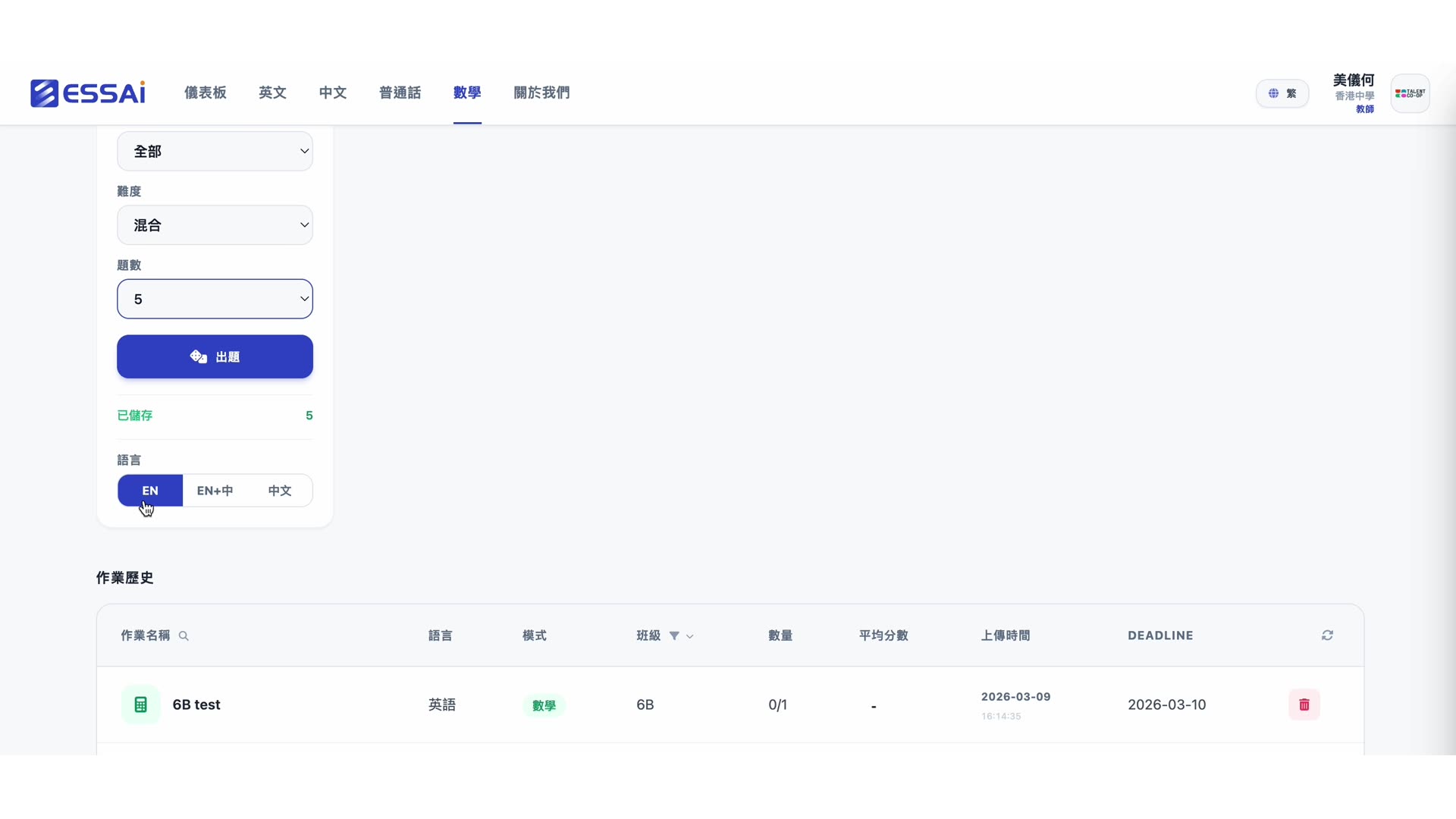Viewport: 1456px width, 819px height.
Task: Change the question count from 5
Action: 215,299
